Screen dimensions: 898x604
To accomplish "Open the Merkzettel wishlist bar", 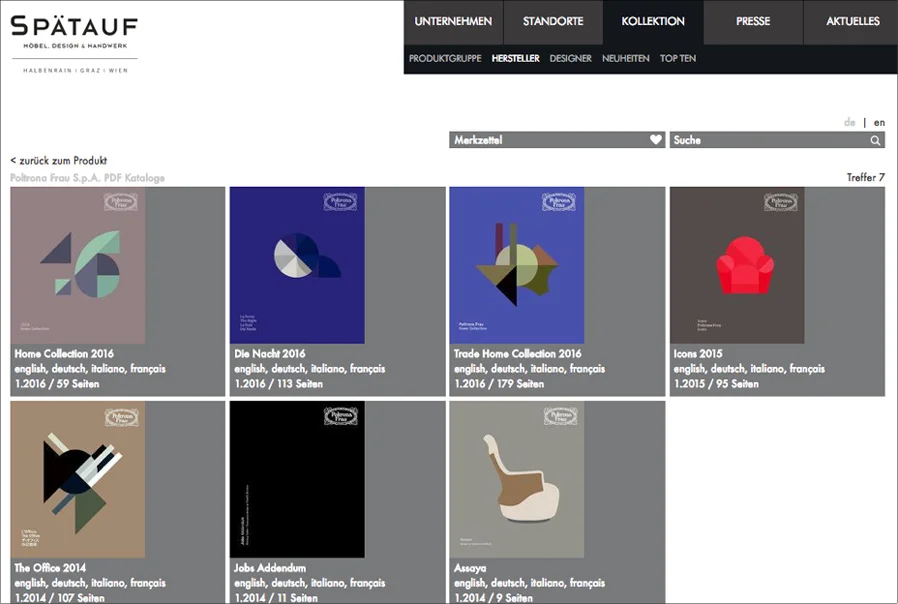I will click(557, 140).
